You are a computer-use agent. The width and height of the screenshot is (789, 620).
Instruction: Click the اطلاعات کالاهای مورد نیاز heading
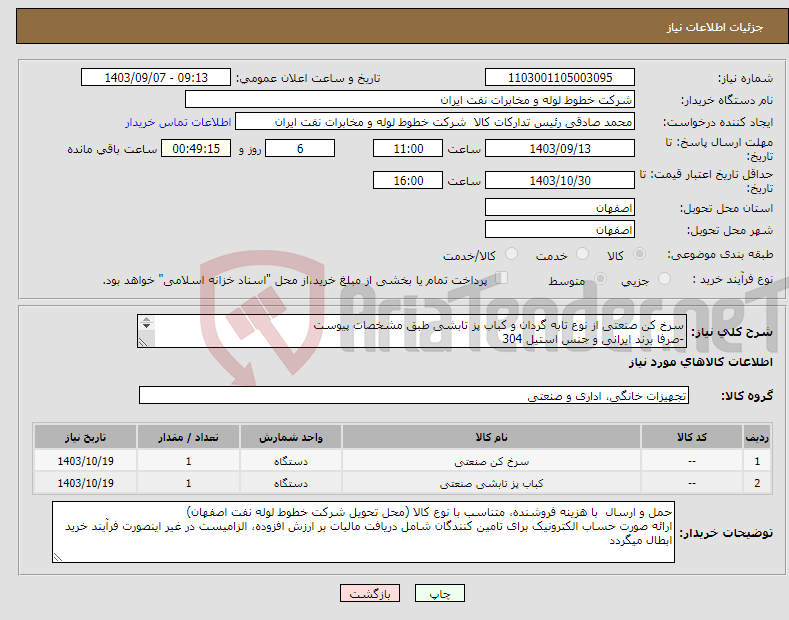coord(700,362)
